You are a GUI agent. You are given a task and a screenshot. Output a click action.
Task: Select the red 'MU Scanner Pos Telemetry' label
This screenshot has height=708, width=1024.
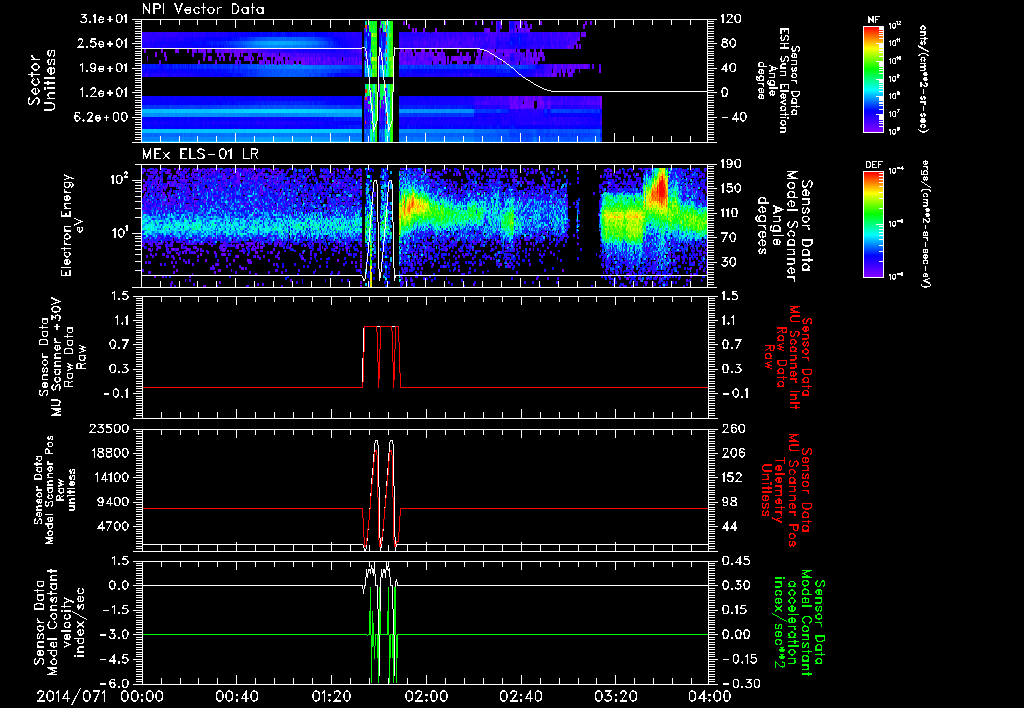point(788,490)
